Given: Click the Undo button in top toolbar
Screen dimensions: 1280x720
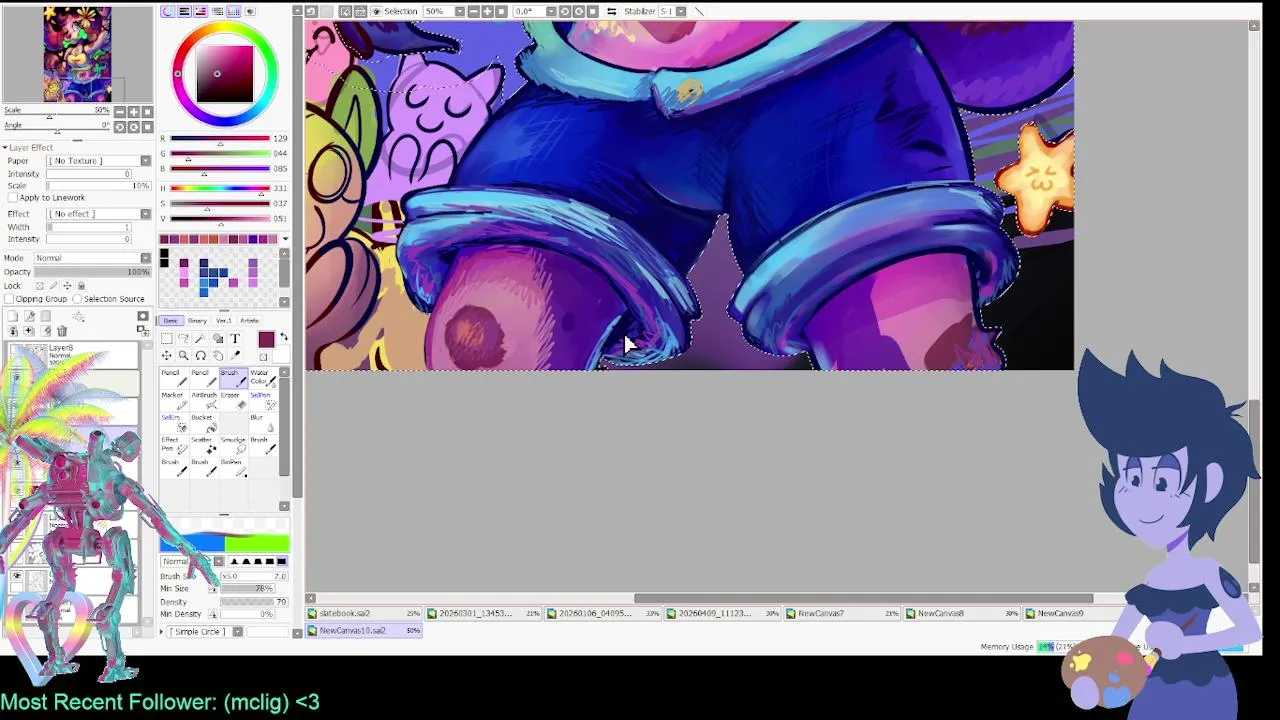Looking at the screenshot, I should click(311, 11).
